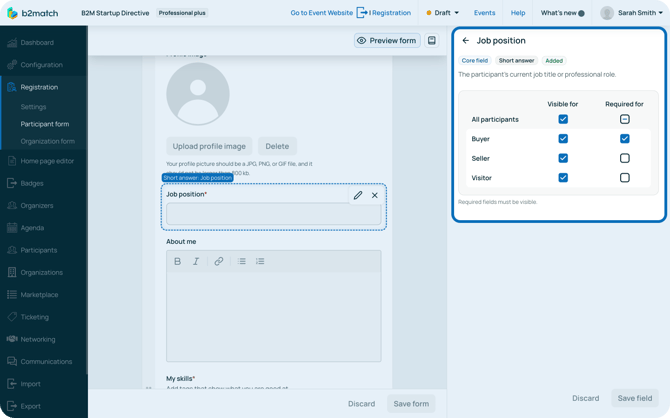
Task: Uncheck Visible for Seller checkbox
Action: tap(563, 158)
